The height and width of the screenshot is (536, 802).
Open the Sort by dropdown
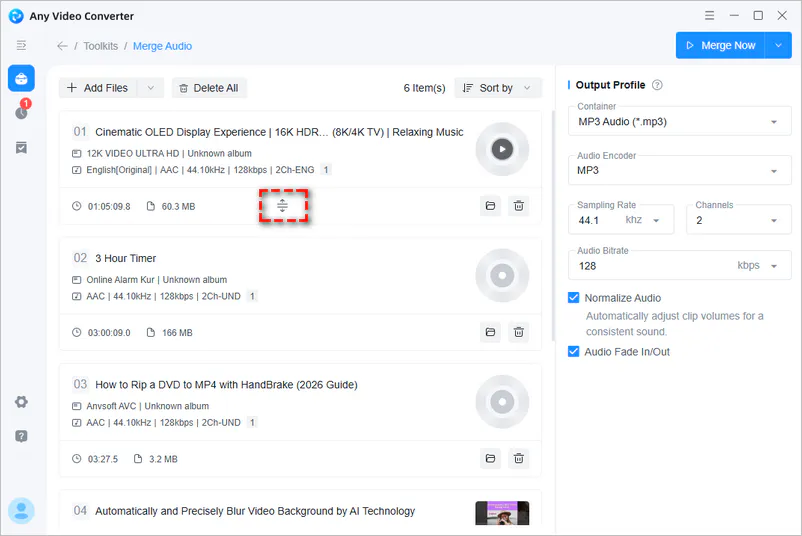click(x=498, y=88)
